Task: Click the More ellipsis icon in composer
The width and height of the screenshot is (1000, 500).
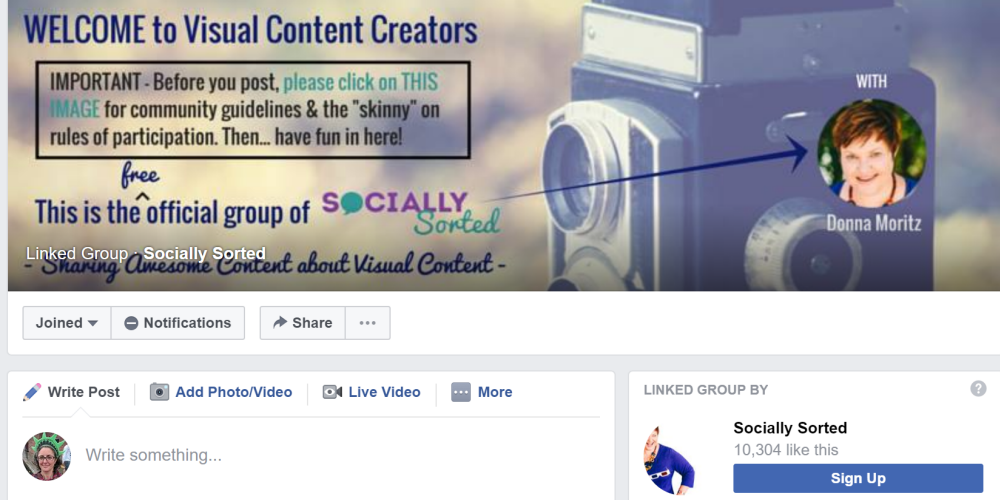Action: (460, 392)
